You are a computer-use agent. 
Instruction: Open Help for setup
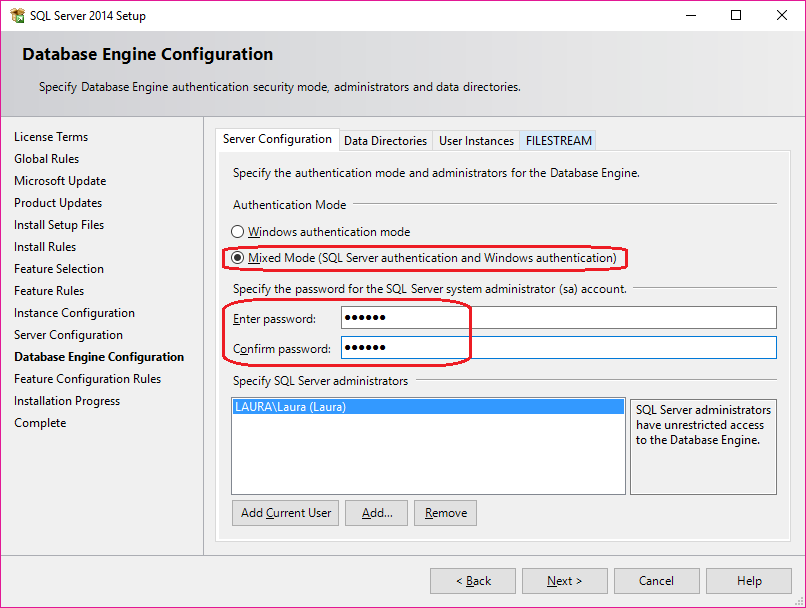[x=749, y=581]
